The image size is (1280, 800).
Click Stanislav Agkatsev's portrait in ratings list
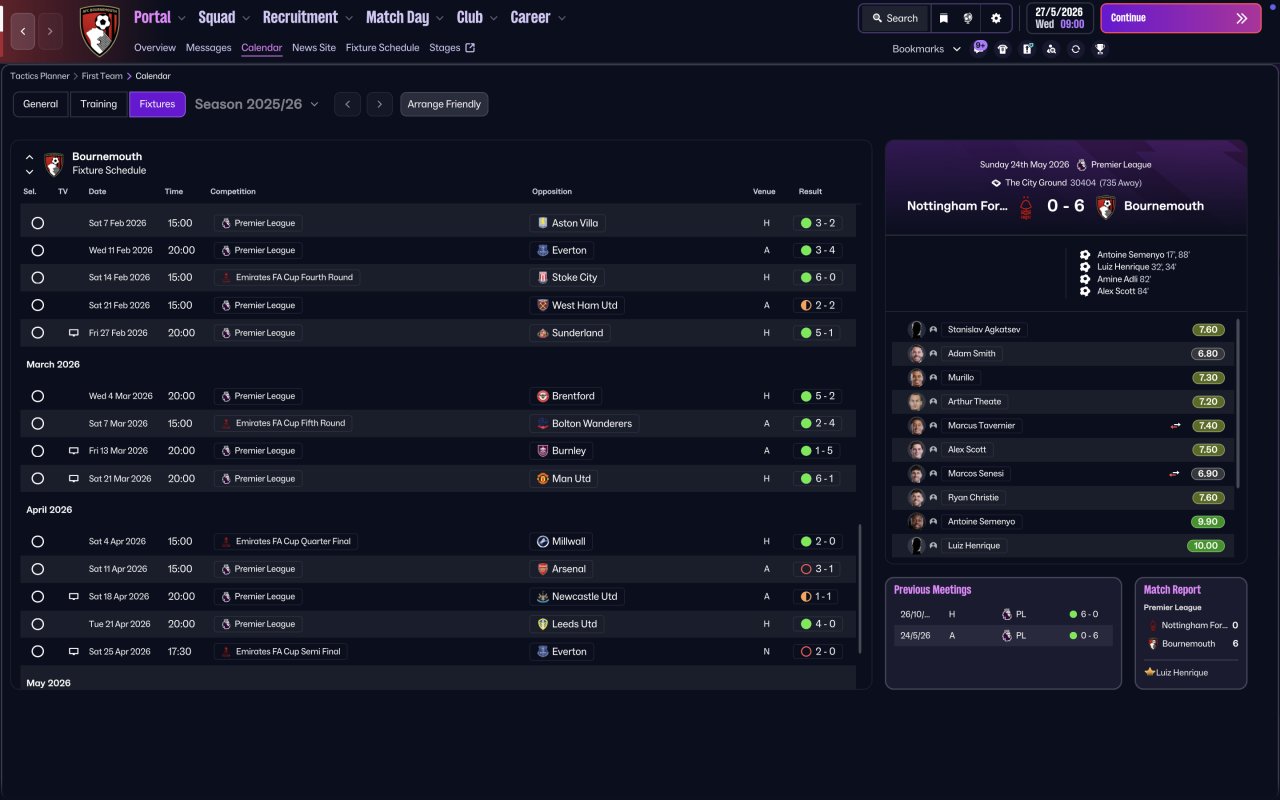pos(916,330)
